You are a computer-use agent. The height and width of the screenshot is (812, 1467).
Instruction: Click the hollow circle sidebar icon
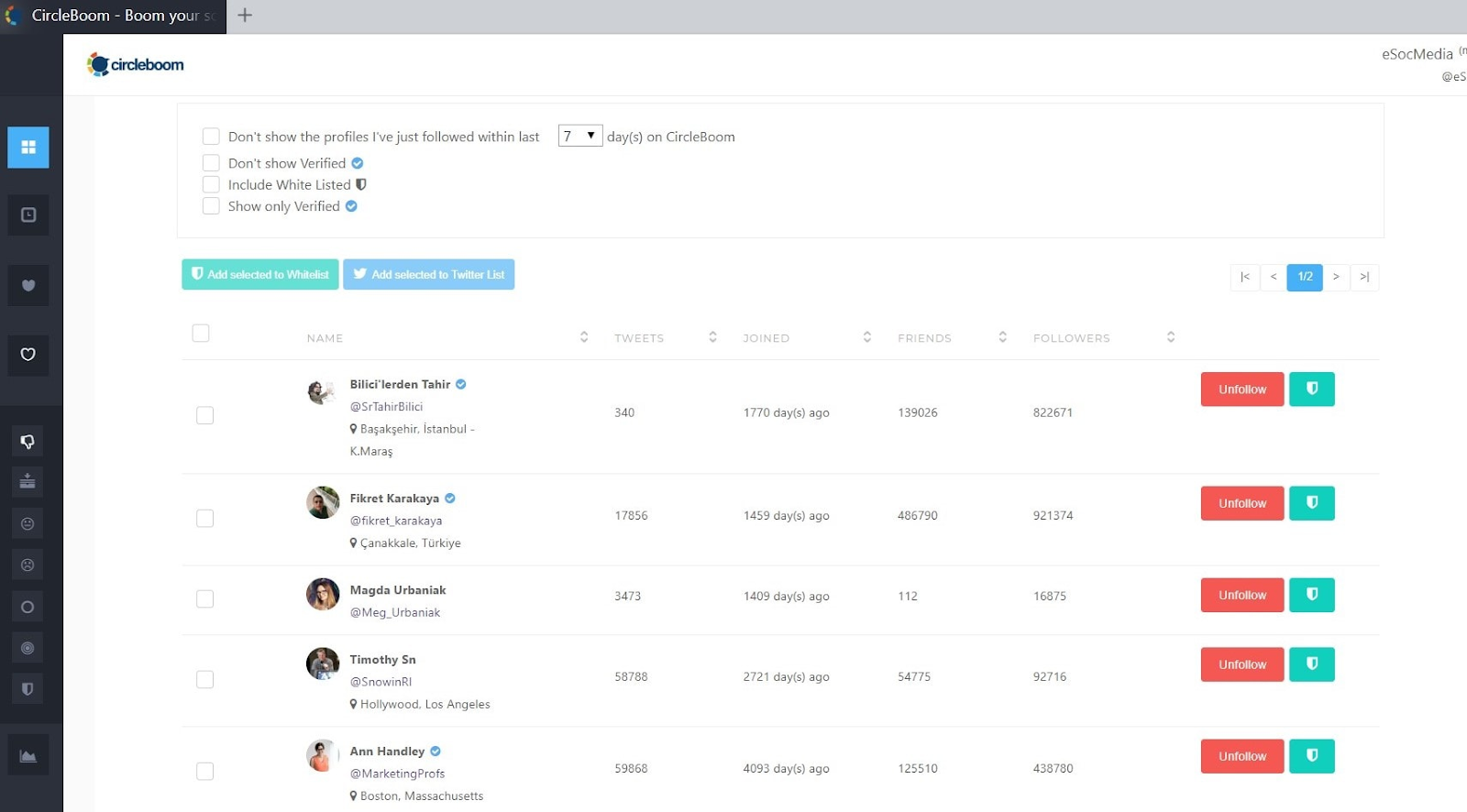(x=28, y=607)
